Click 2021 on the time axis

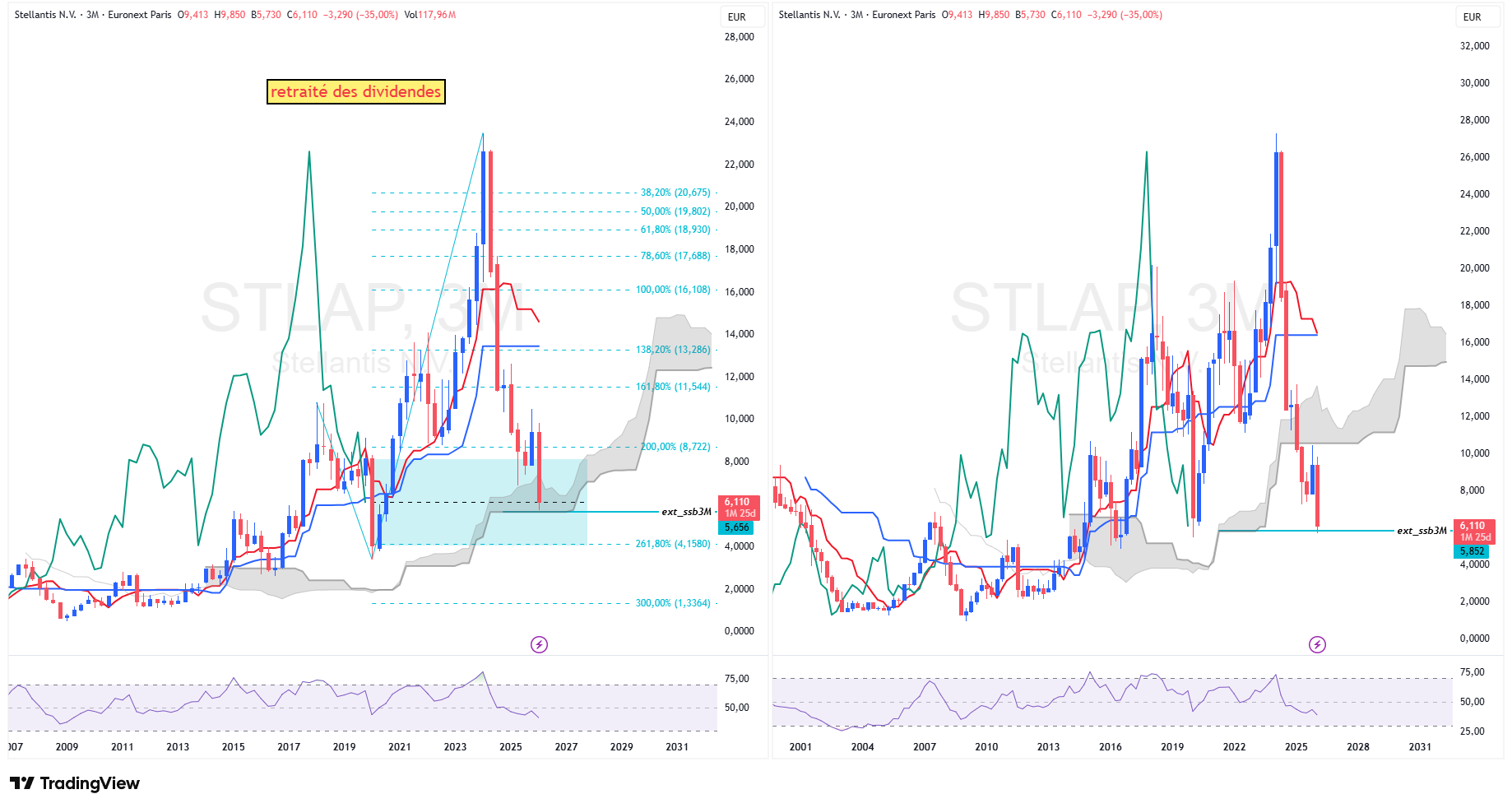[x=400, y=747]
